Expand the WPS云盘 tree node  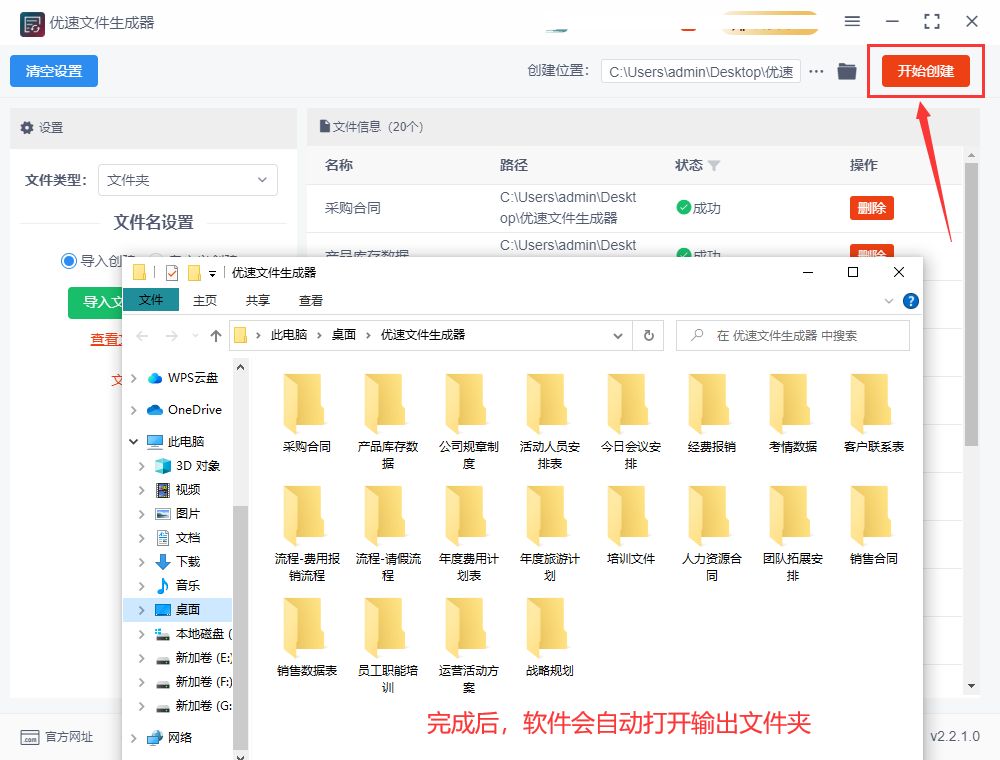[x=133, y=378]
